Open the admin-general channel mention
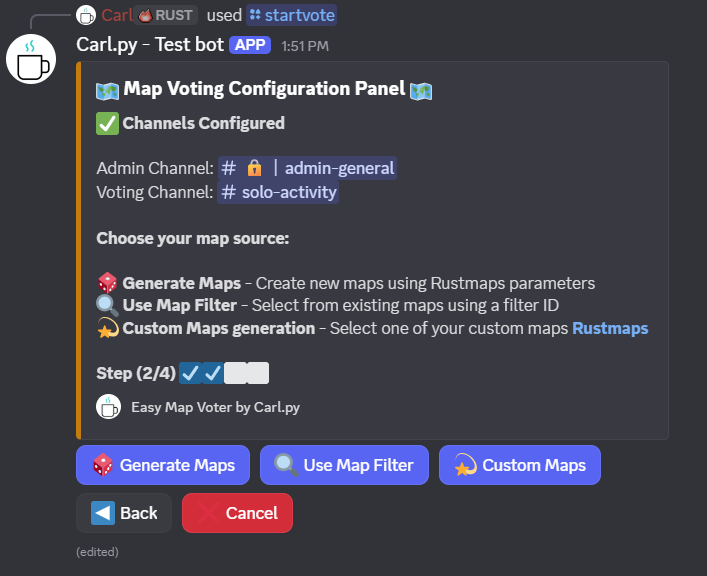The image size is (707, 576). [308, 168]
